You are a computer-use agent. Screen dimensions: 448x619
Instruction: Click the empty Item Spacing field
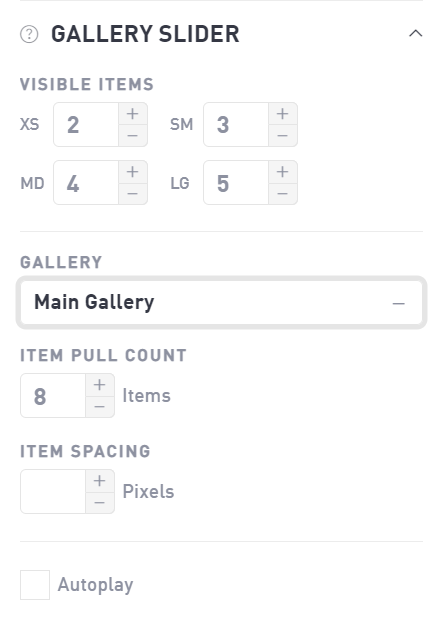53,491
